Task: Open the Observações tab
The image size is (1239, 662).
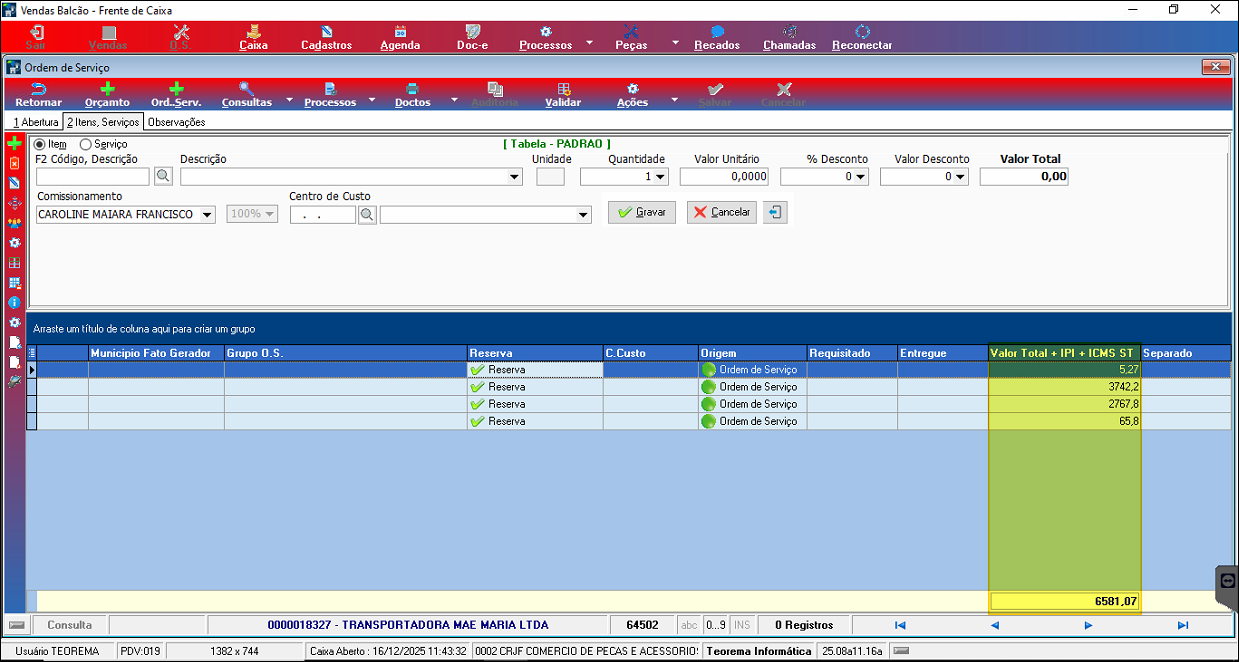Action: 176,122
